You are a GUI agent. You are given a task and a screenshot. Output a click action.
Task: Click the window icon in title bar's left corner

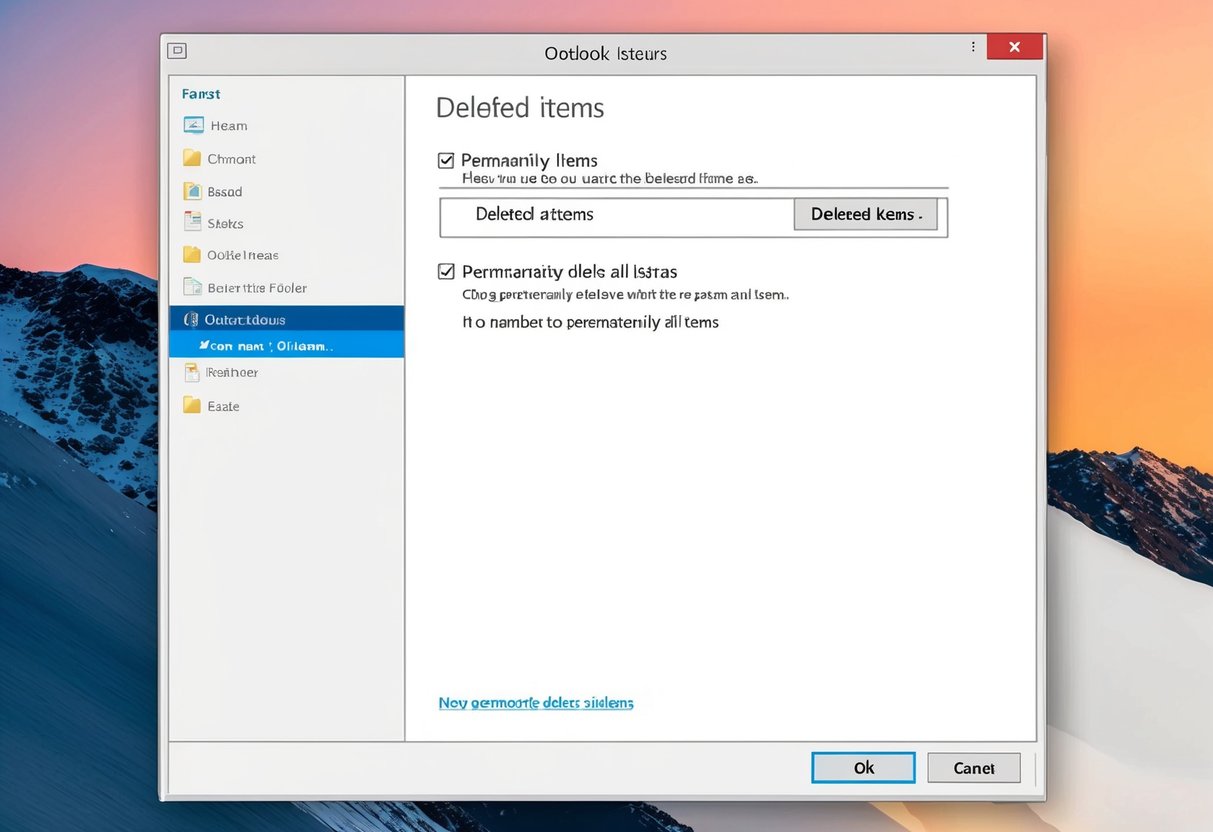tap(177, 50)
